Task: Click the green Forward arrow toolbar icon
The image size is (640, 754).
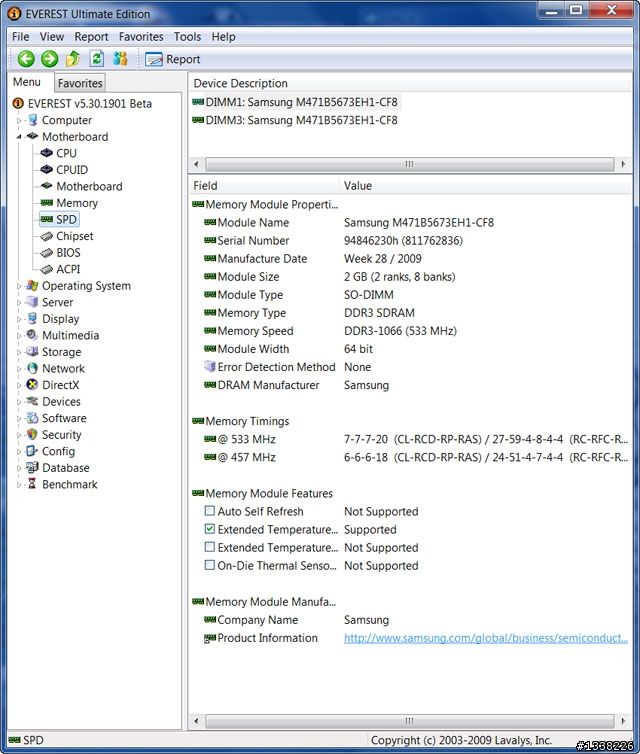Action: pyautogui.click(x=49, y=59)
